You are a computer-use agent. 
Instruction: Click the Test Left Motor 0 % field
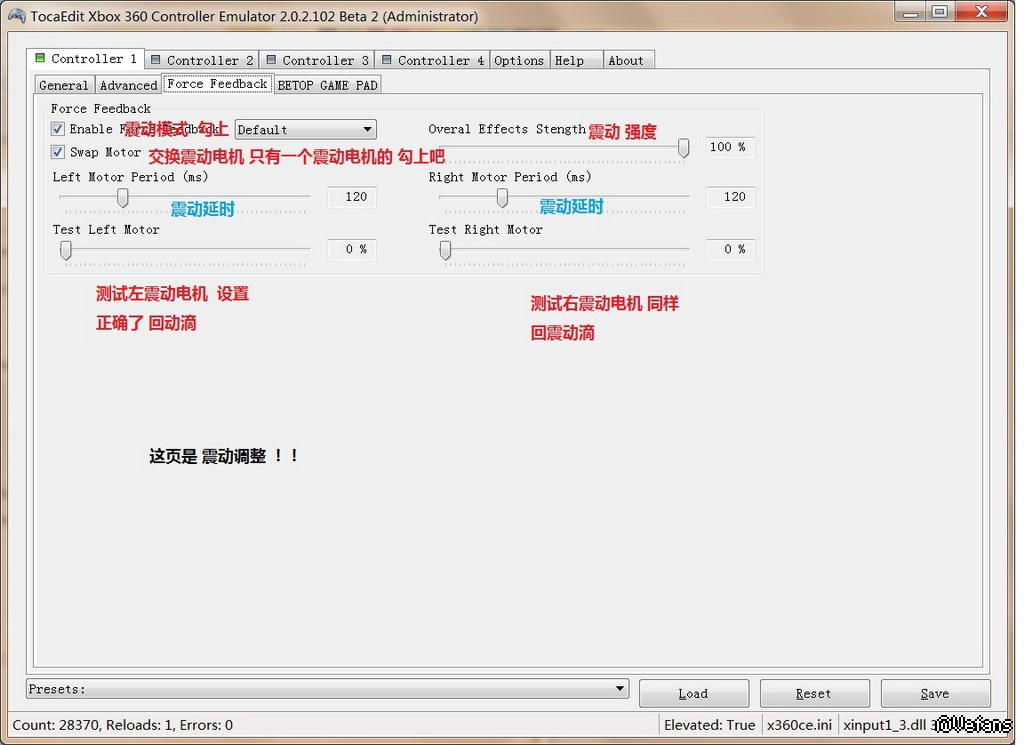pos(351,249)
